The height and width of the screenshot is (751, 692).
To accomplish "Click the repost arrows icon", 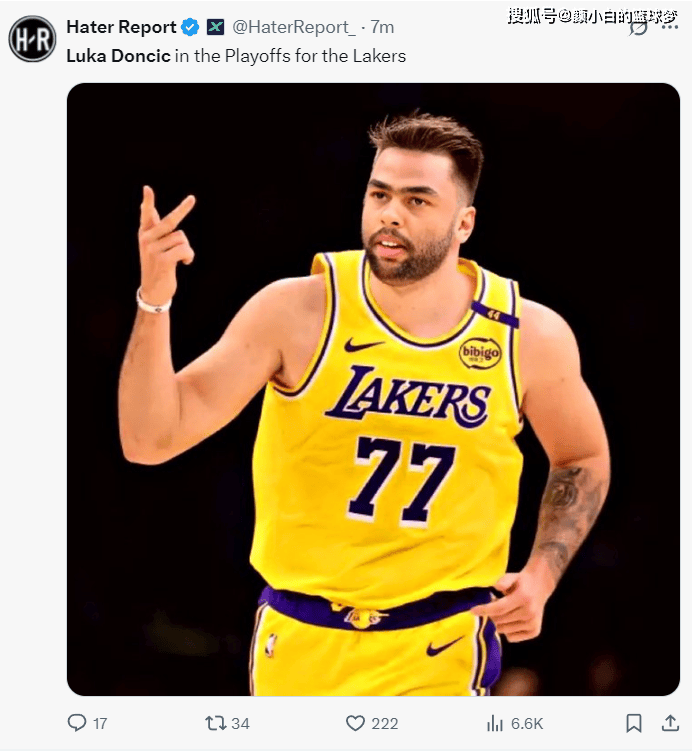I will point(216,723).
